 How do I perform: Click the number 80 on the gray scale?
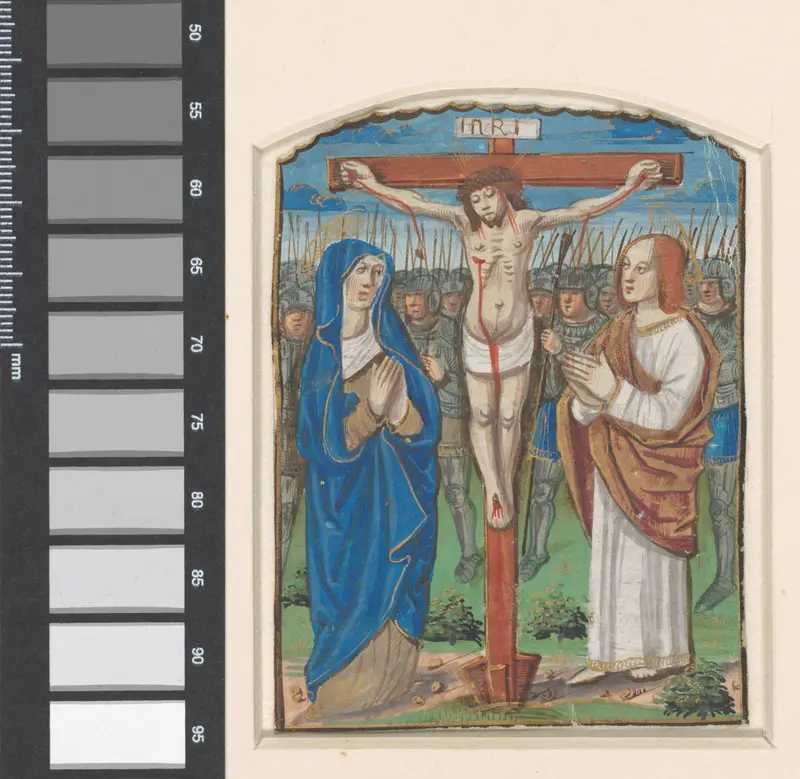(x=197, y=500)
